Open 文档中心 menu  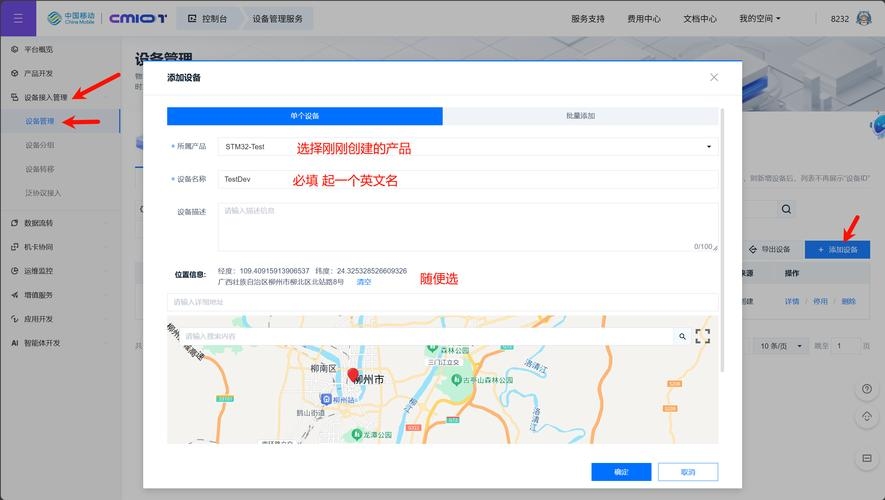(x=700, y=19)
